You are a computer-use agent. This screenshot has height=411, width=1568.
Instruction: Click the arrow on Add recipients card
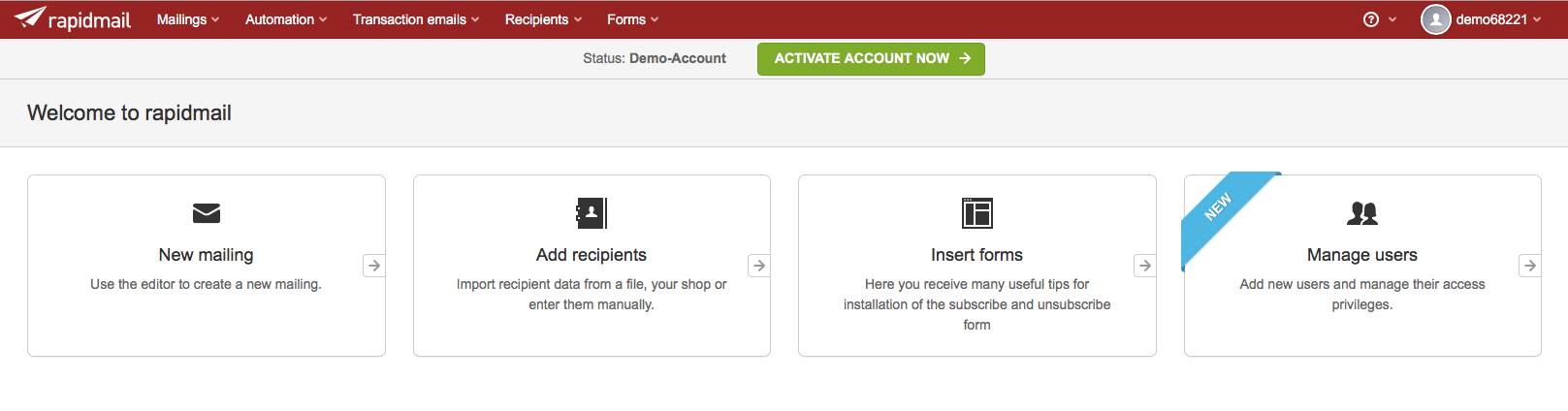pos(759,266)
